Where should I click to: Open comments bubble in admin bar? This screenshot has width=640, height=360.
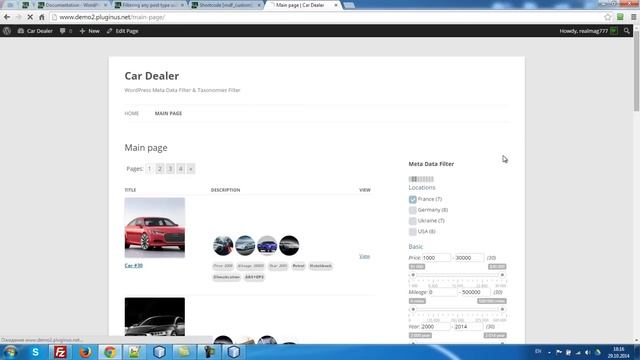pos(66,31)
